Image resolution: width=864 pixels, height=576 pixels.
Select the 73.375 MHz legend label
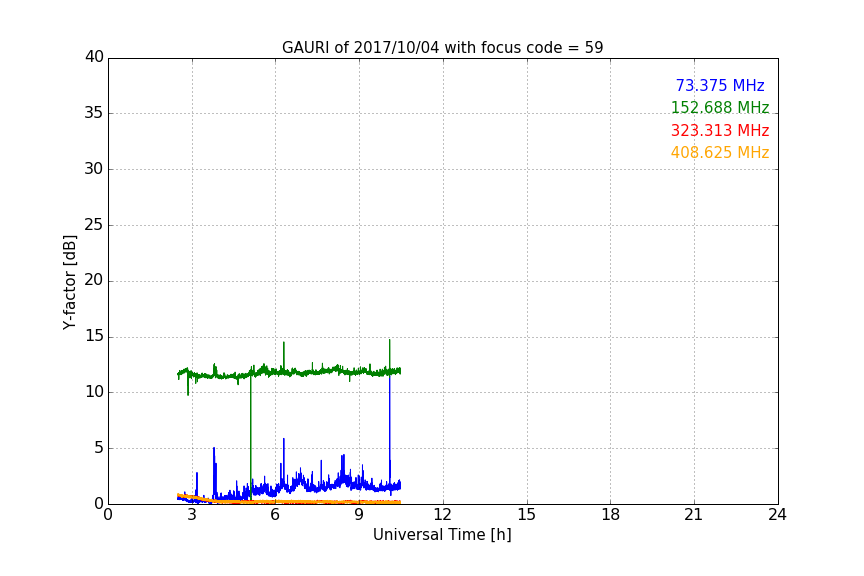720,85
